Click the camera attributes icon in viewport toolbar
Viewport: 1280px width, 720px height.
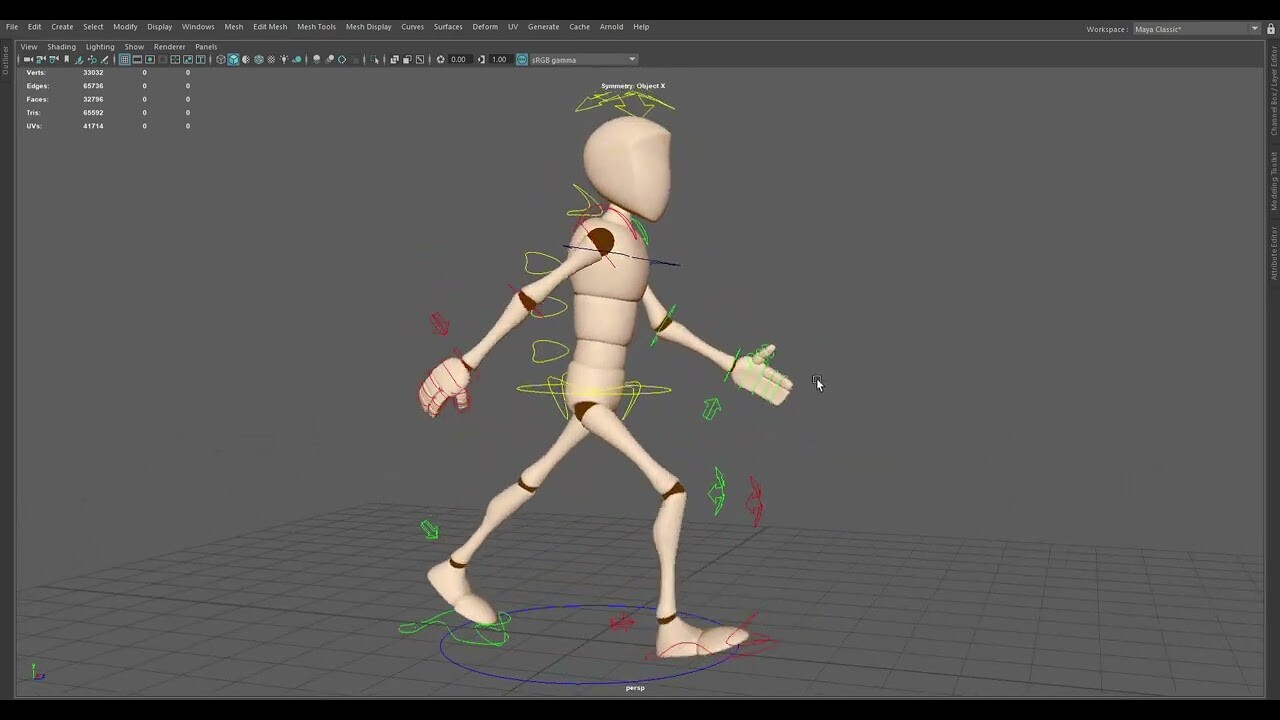tap(54, 59)
